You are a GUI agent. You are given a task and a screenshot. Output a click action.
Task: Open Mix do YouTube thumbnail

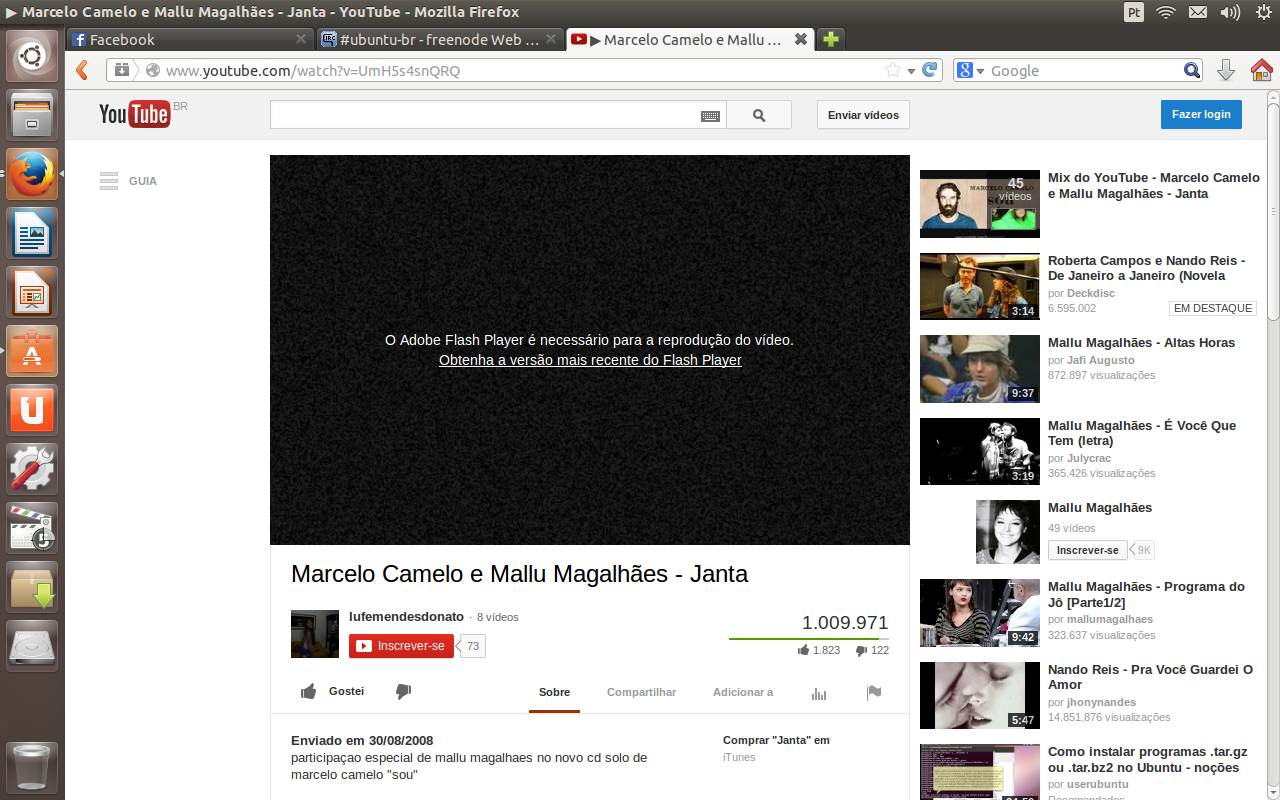click(980, 204)
